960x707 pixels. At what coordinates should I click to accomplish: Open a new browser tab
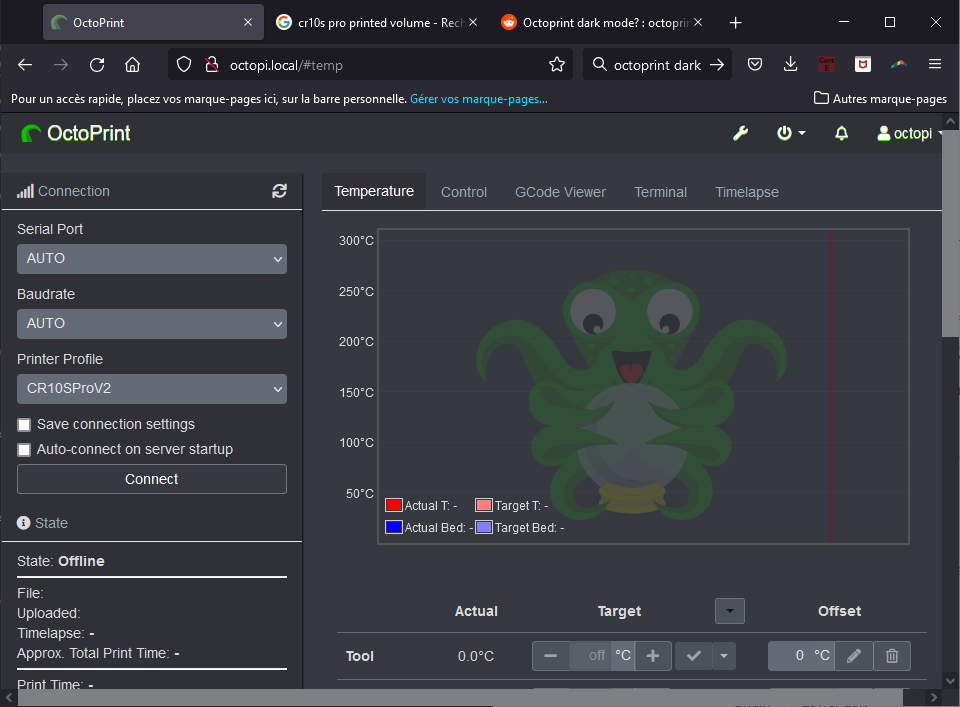click(x=735, y=23)
